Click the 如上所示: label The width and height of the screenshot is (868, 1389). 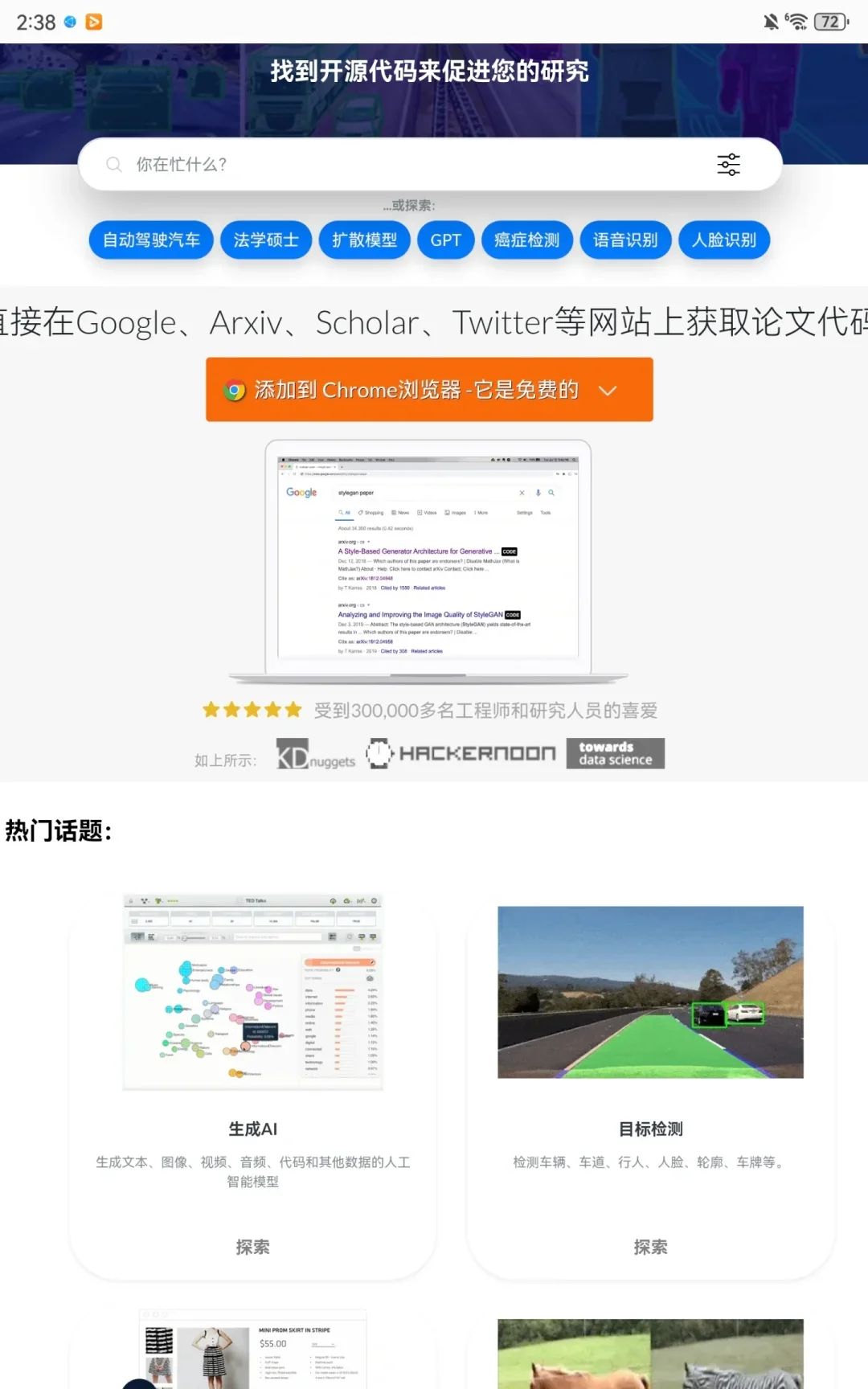[x=226, y=760]
